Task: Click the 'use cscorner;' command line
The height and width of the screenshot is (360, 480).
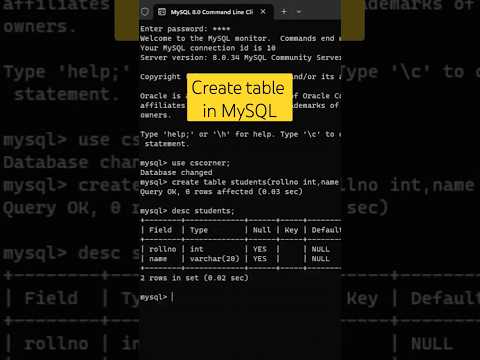Action: (x=185, y=163)
